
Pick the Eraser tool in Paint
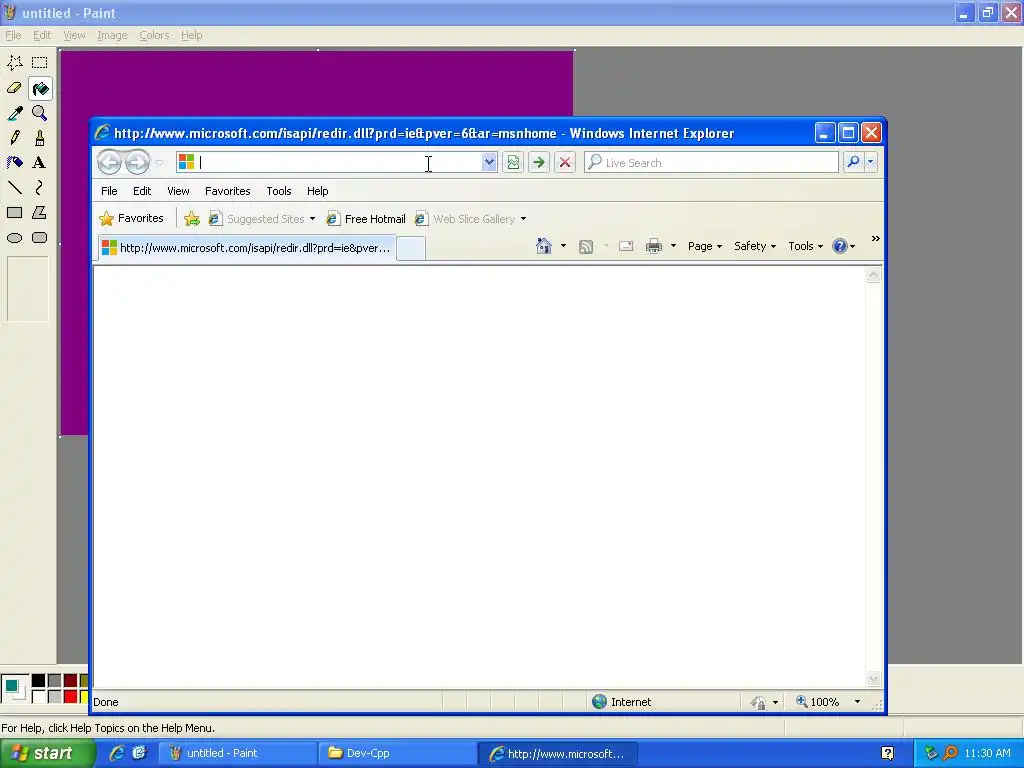click(15, 88)
